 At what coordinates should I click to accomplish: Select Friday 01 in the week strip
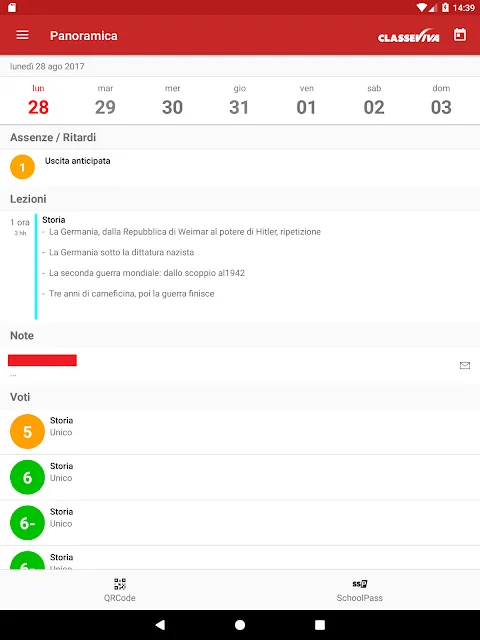pos(307,101)
